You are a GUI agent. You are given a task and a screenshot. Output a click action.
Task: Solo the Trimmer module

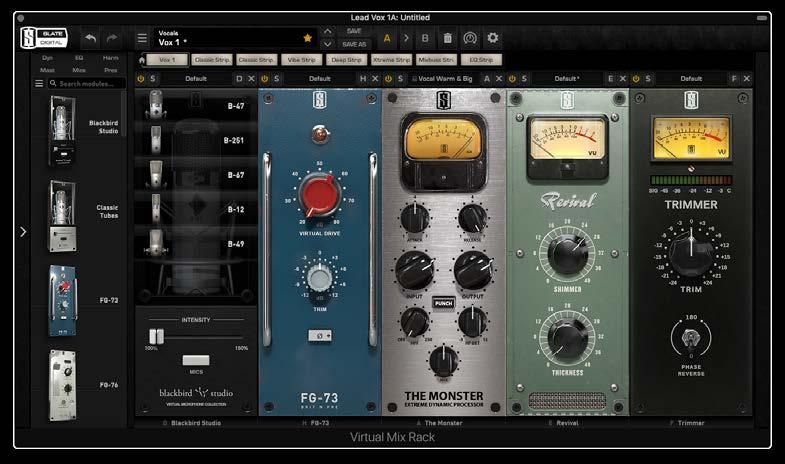pyautogui.click(x=648, y=79)
